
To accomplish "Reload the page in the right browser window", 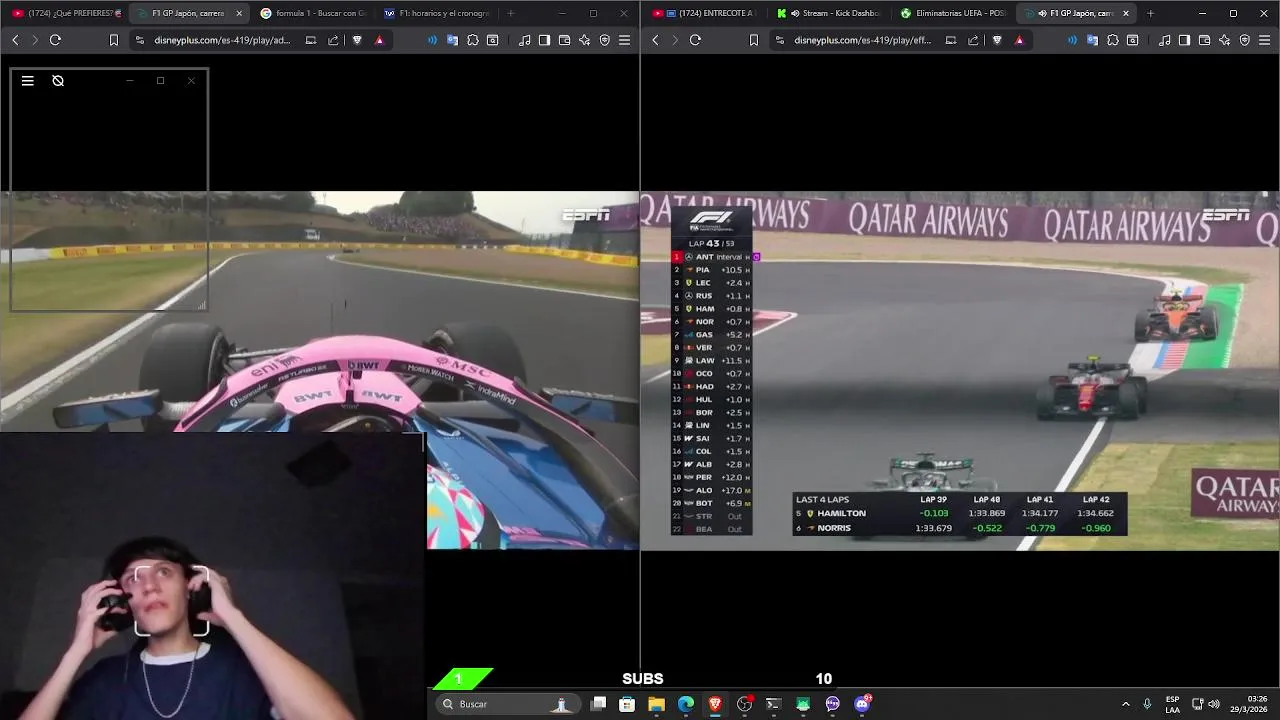I will tap(695, 40).
